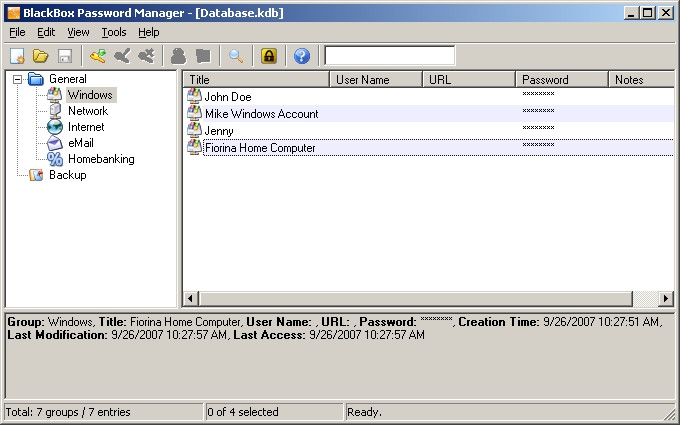680x425 pixels.
Task: Click the Backup folder icon
Action: coord(36,175)
